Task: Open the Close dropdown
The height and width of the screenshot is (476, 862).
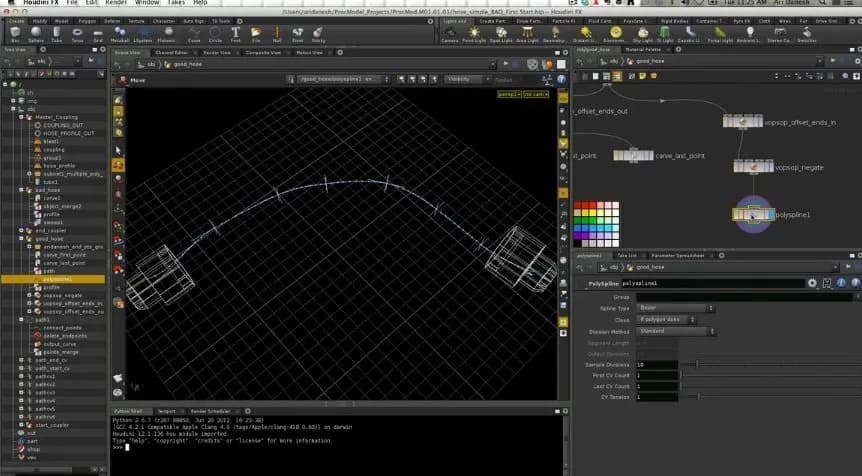Action: pos(666,319)
